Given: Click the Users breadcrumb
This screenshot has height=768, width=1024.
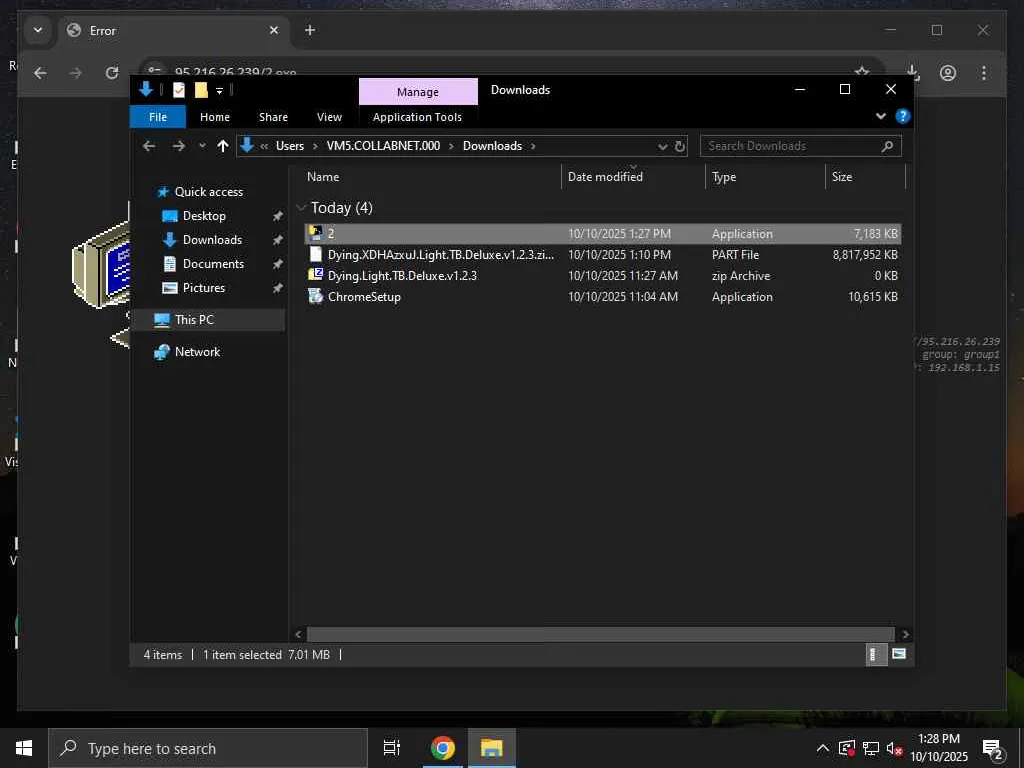Looking at the screenshot, I should [x=290, y=146].
